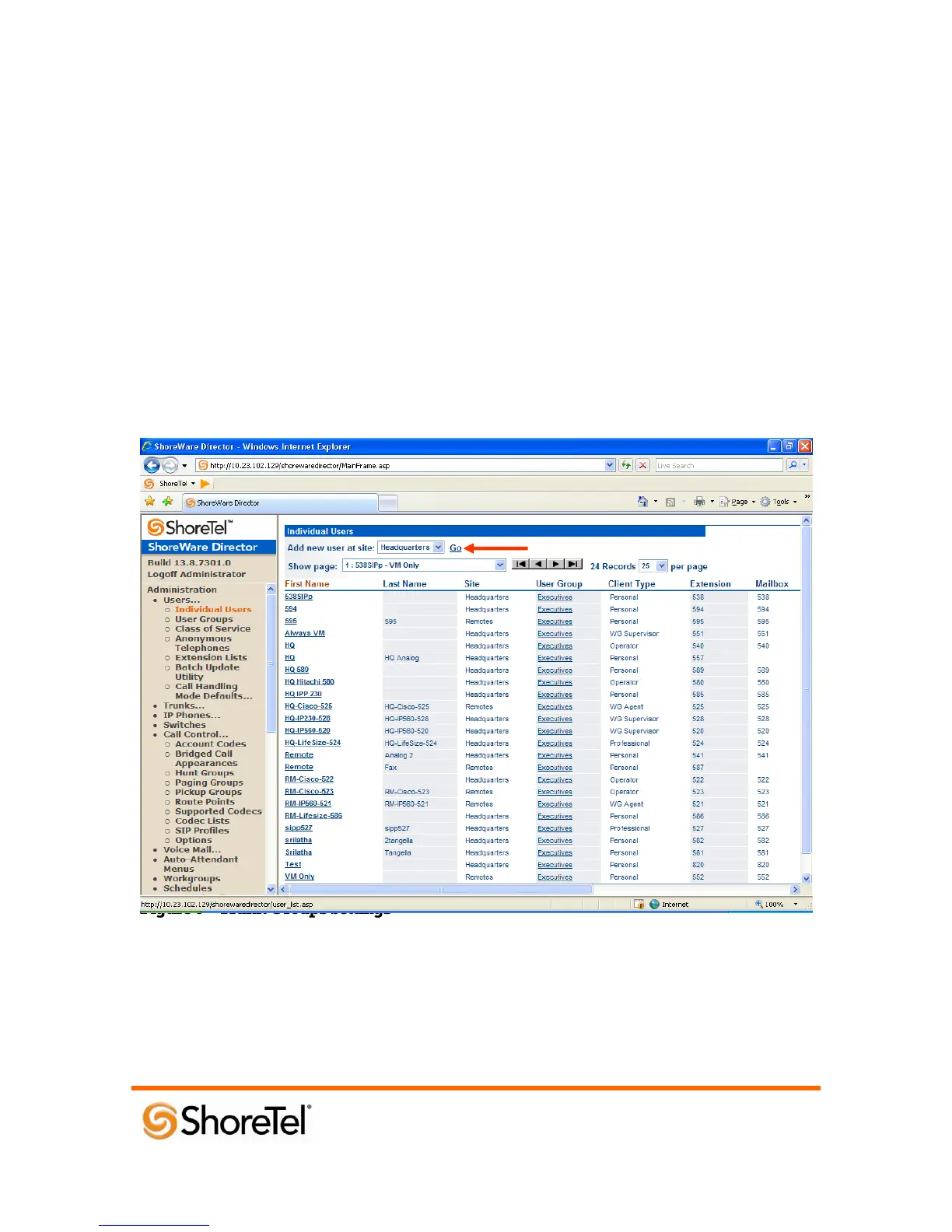The image size is (952, 1232).
Task: Open Paging Groups in the sidebar
Action: coord(209,782)
